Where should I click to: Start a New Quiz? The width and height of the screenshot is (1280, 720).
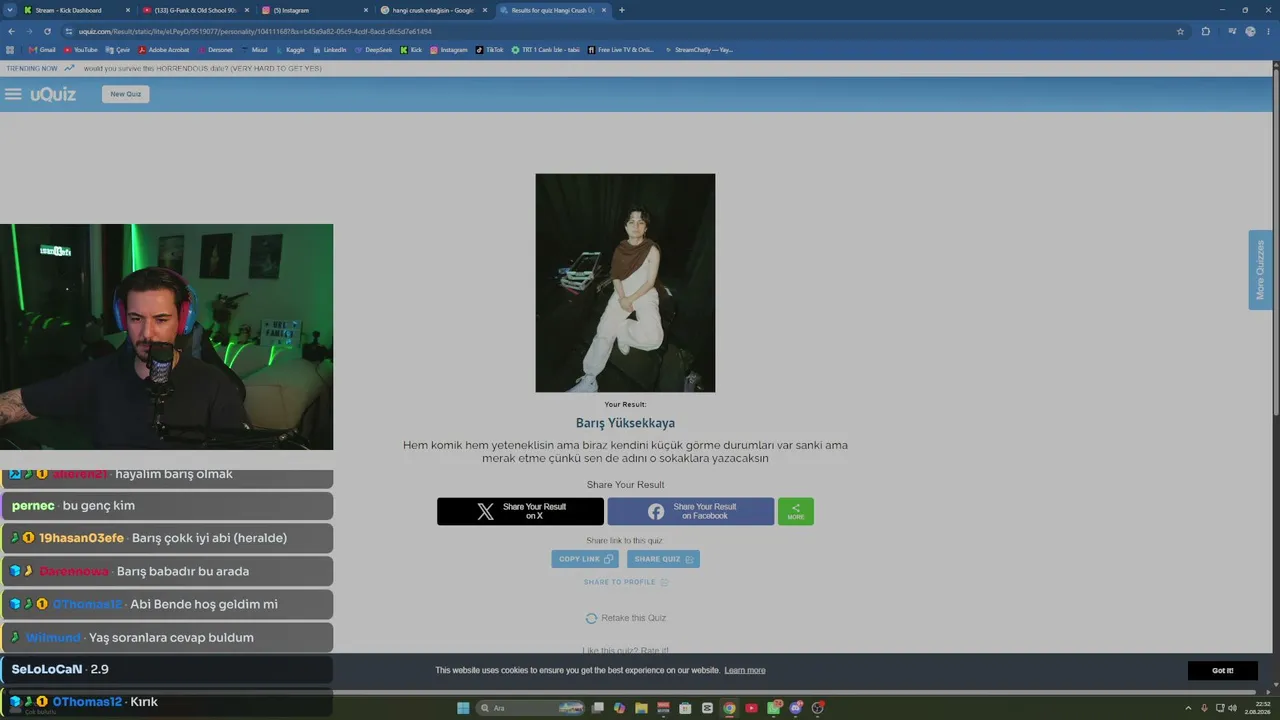pos(125,94)
